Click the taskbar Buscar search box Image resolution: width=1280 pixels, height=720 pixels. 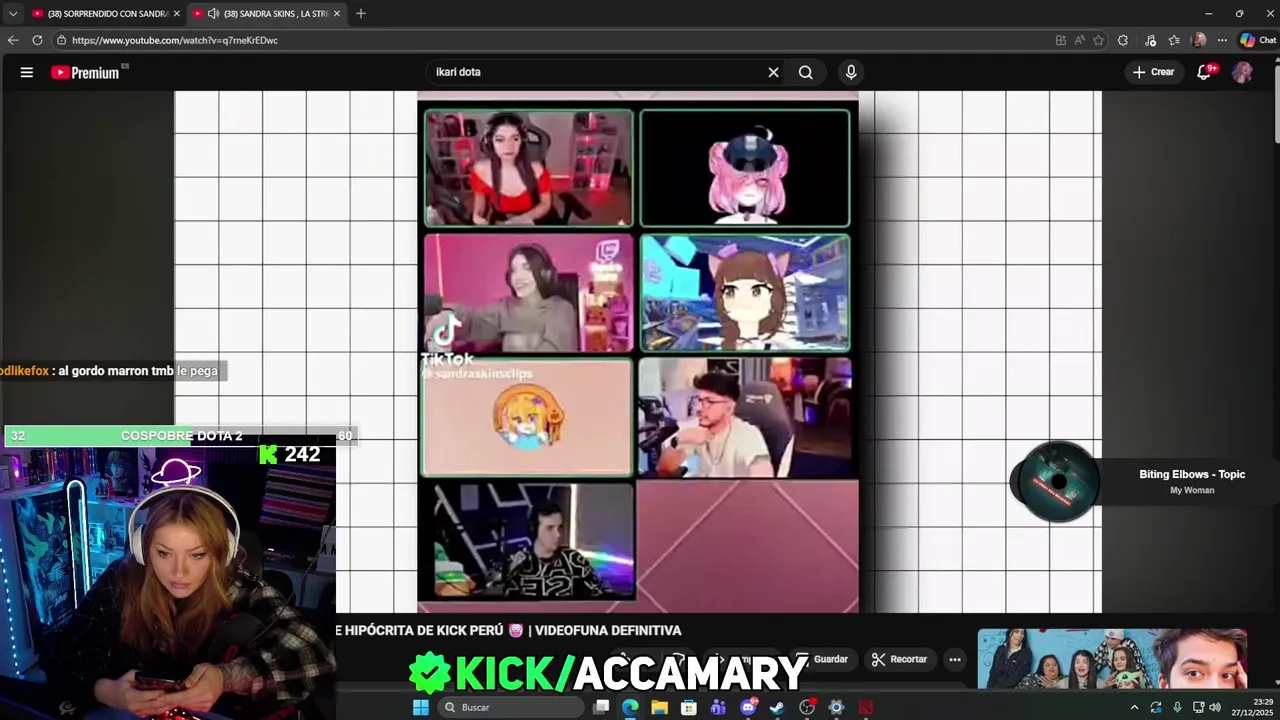[x=511, y=707]
